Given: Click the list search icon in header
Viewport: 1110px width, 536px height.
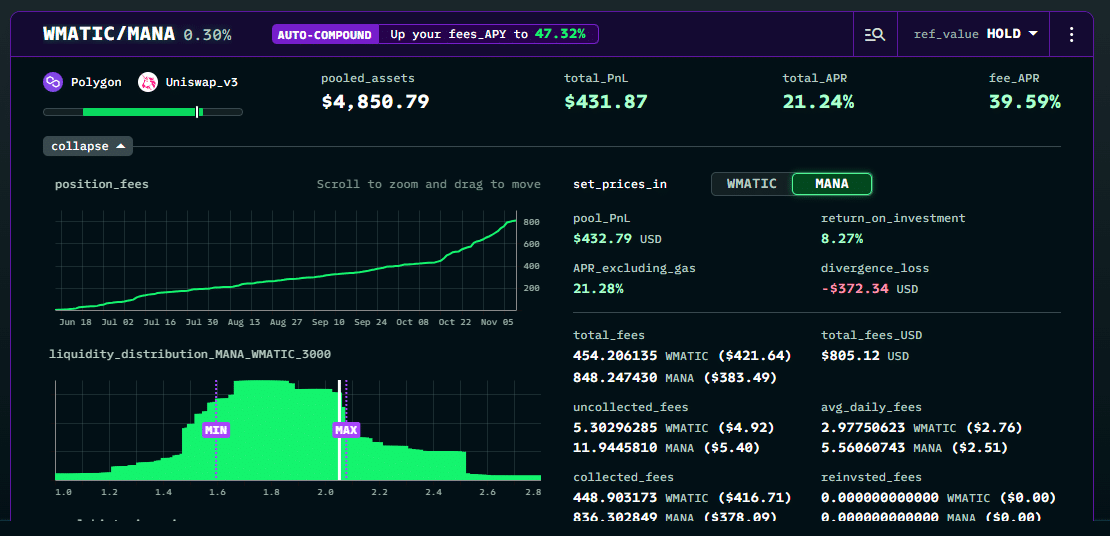Looking at the screenshot, I should tap(875, 34).
